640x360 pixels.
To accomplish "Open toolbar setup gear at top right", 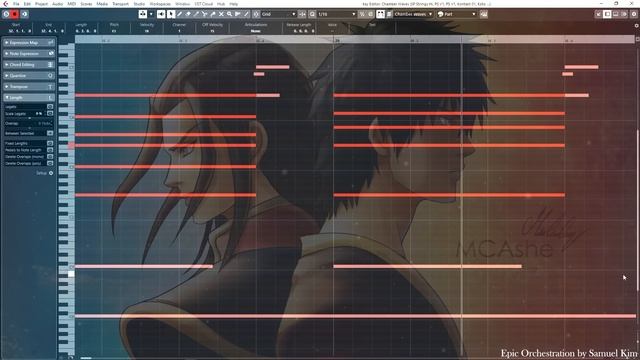I will [x=634, y=14].
